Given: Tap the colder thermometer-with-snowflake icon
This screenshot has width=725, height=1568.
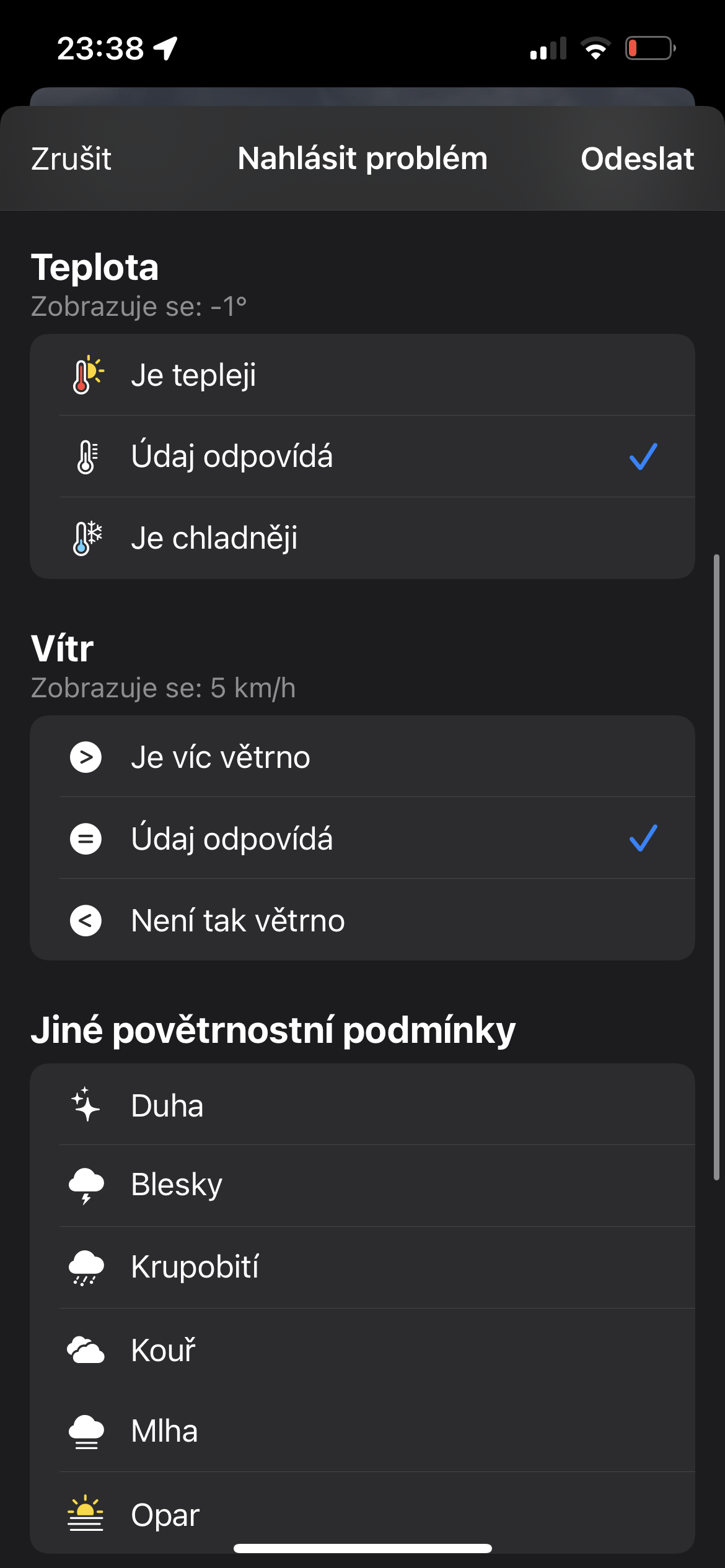Looking at the screenshot, I should click(x=87, y=538).
